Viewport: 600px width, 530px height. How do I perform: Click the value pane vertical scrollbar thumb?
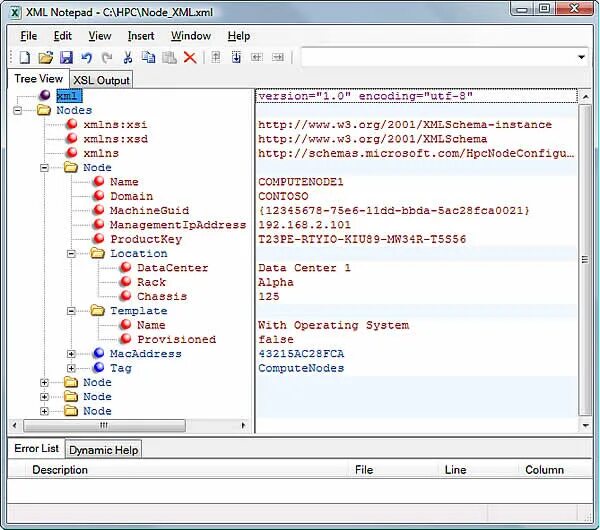pyautogui.click(x=585, y=260)
